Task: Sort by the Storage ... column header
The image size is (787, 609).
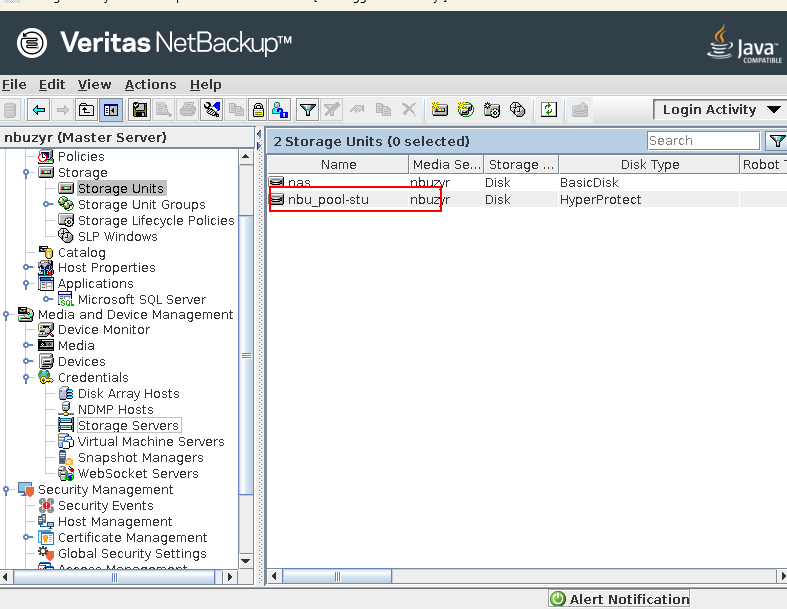Action: (x=521, y=165)
